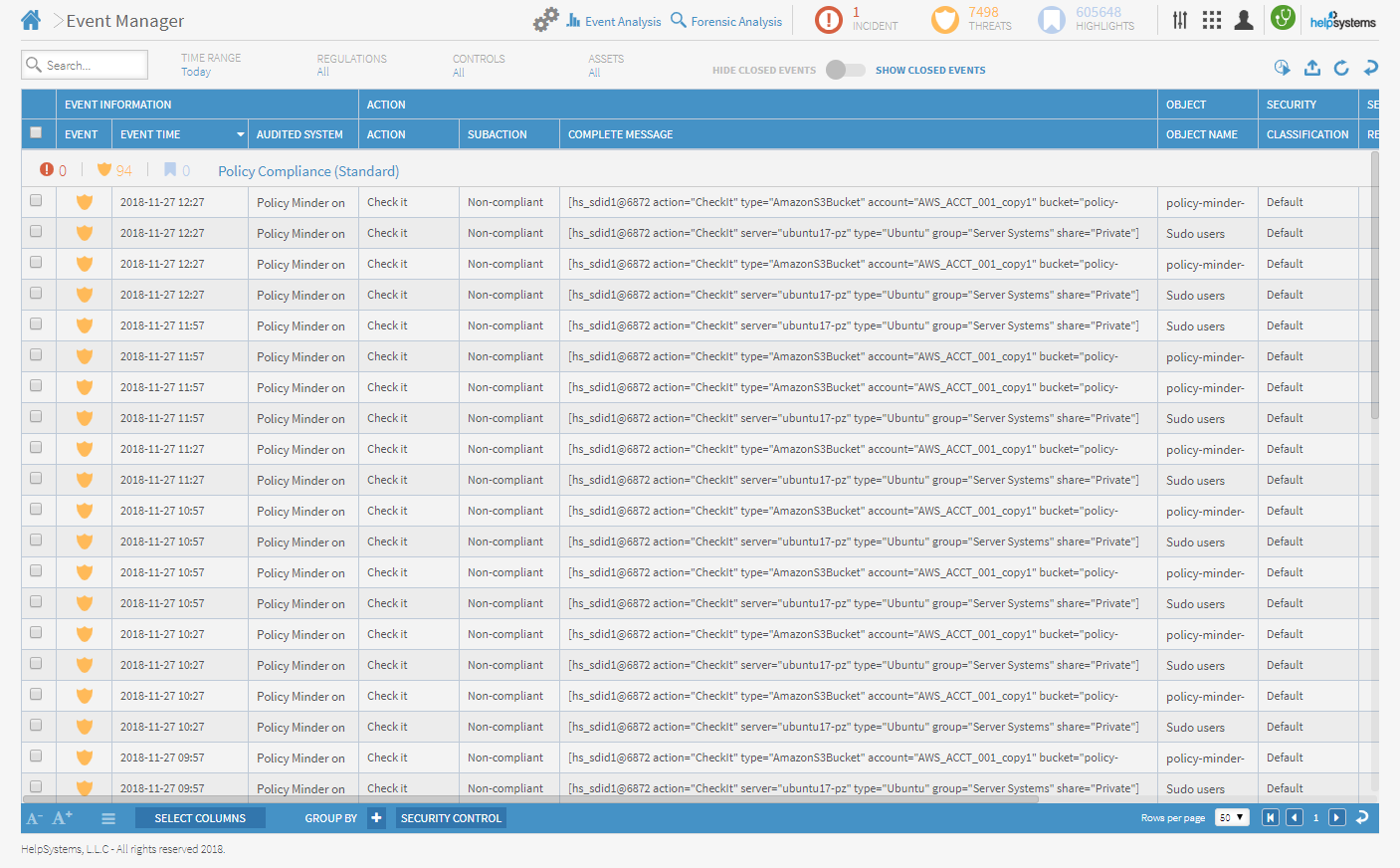Open the Time Range filter set to Today
This screenshot has width=1400, height=868.
click(x=211, y=65)
